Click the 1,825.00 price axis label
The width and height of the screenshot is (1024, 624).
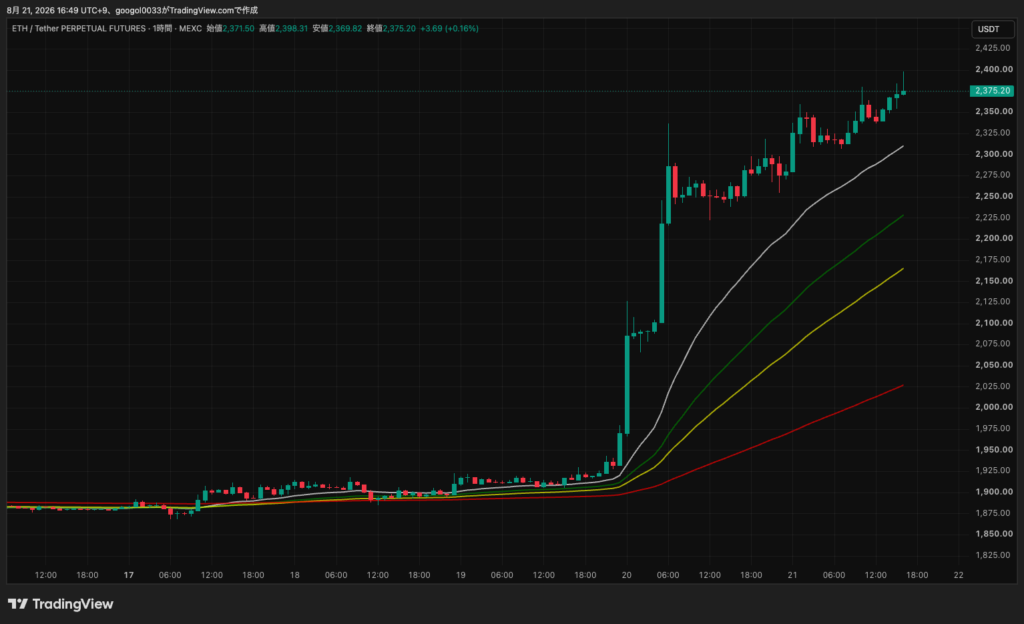(993, 555)
